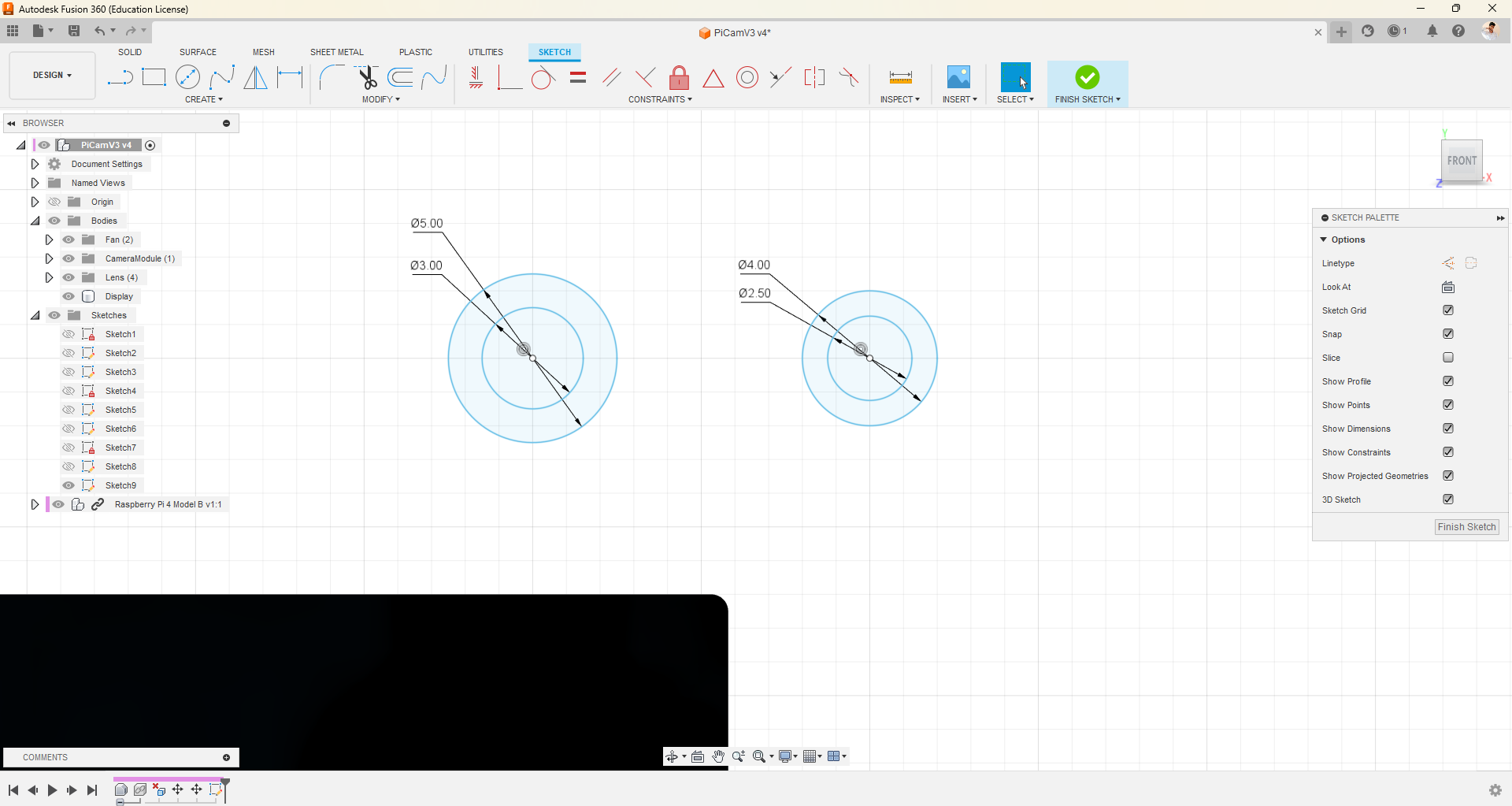1512x806 pixels.
Task: Select the Mirror sketch tool
Action: click(x=255, y=77)
